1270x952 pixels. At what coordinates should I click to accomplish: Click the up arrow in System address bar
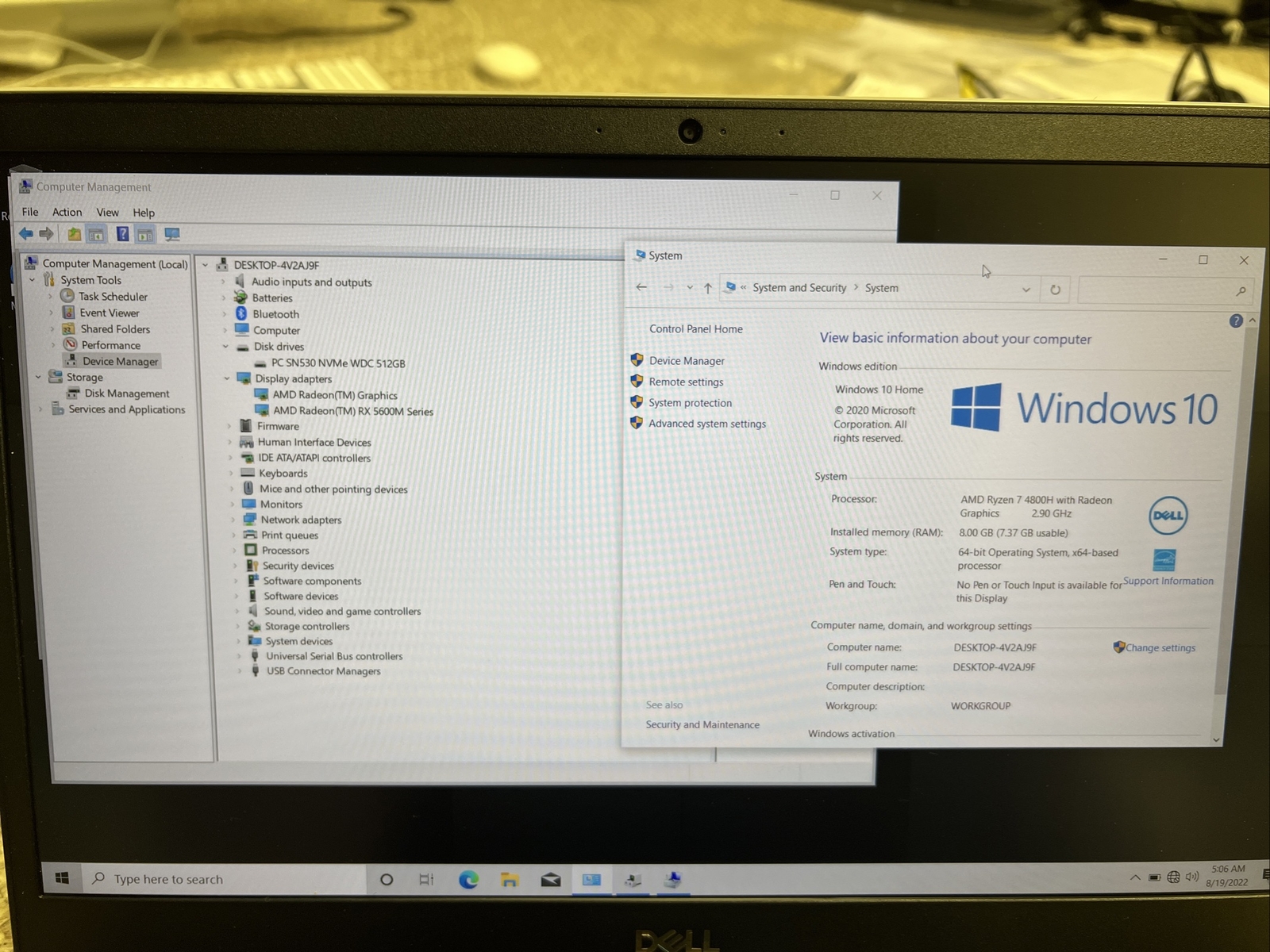click(708, 288)
